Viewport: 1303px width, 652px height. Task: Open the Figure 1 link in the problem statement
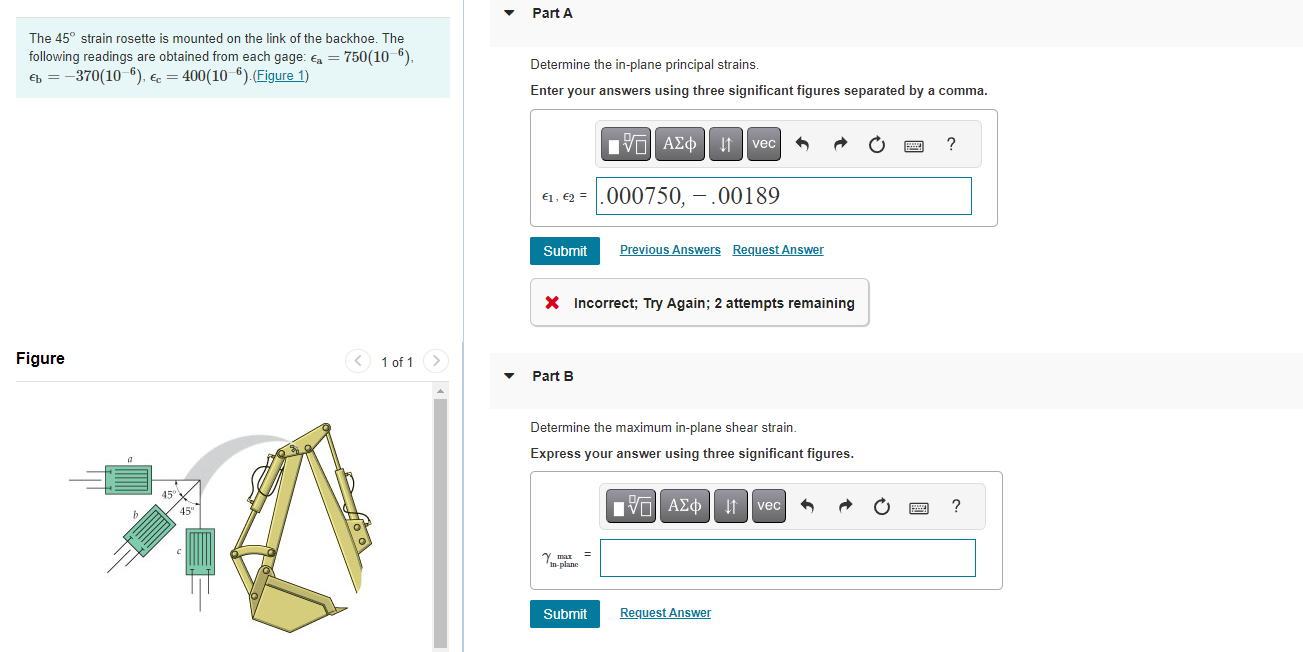click(x=280, y=75)
